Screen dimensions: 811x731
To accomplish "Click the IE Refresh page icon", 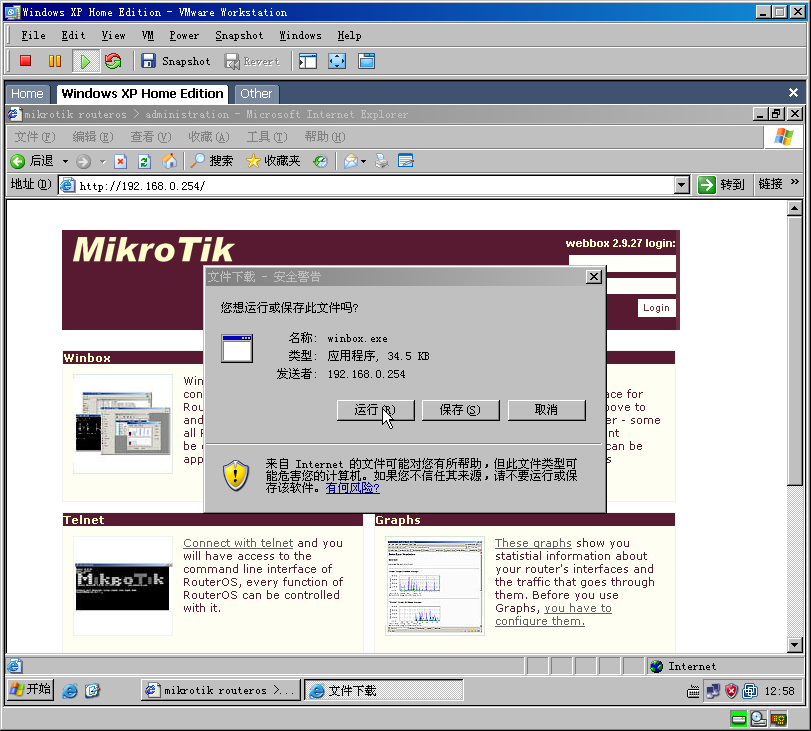I will click(x=144, y=161).
